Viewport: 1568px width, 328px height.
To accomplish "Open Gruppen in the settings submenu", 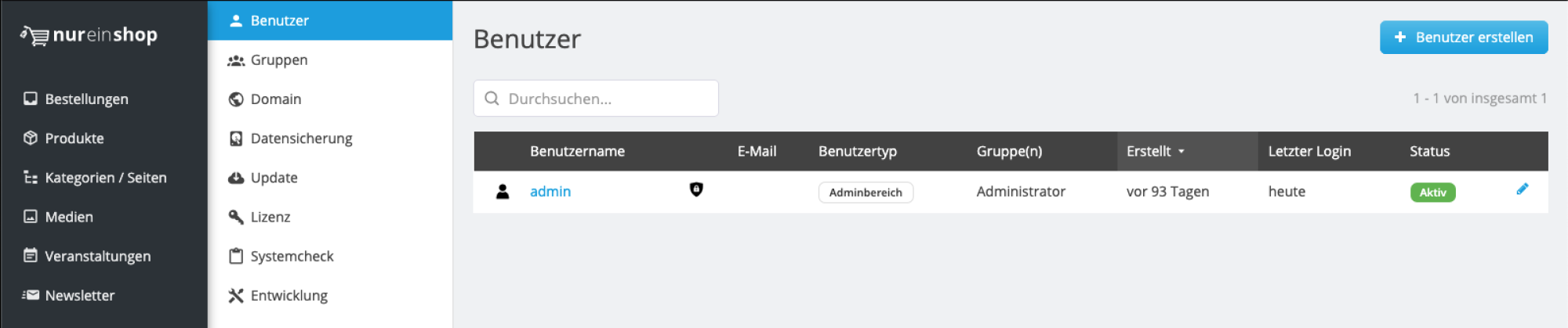I will click(278, 60).
